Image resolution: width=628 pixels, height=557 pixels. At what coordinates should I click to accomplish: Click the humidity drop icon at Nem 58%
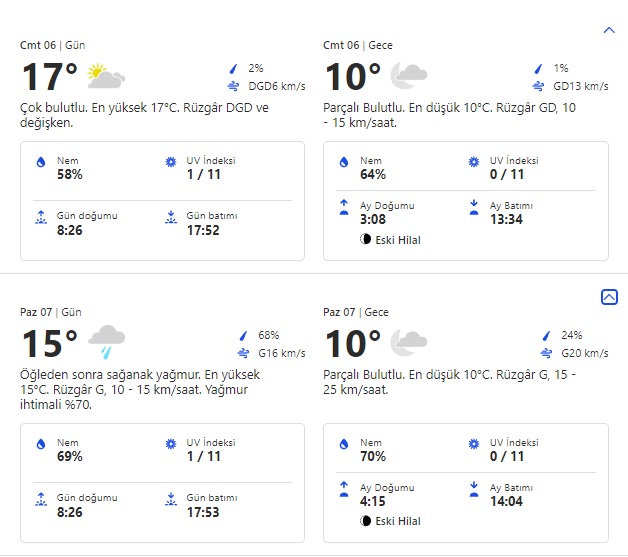point(41,163)
